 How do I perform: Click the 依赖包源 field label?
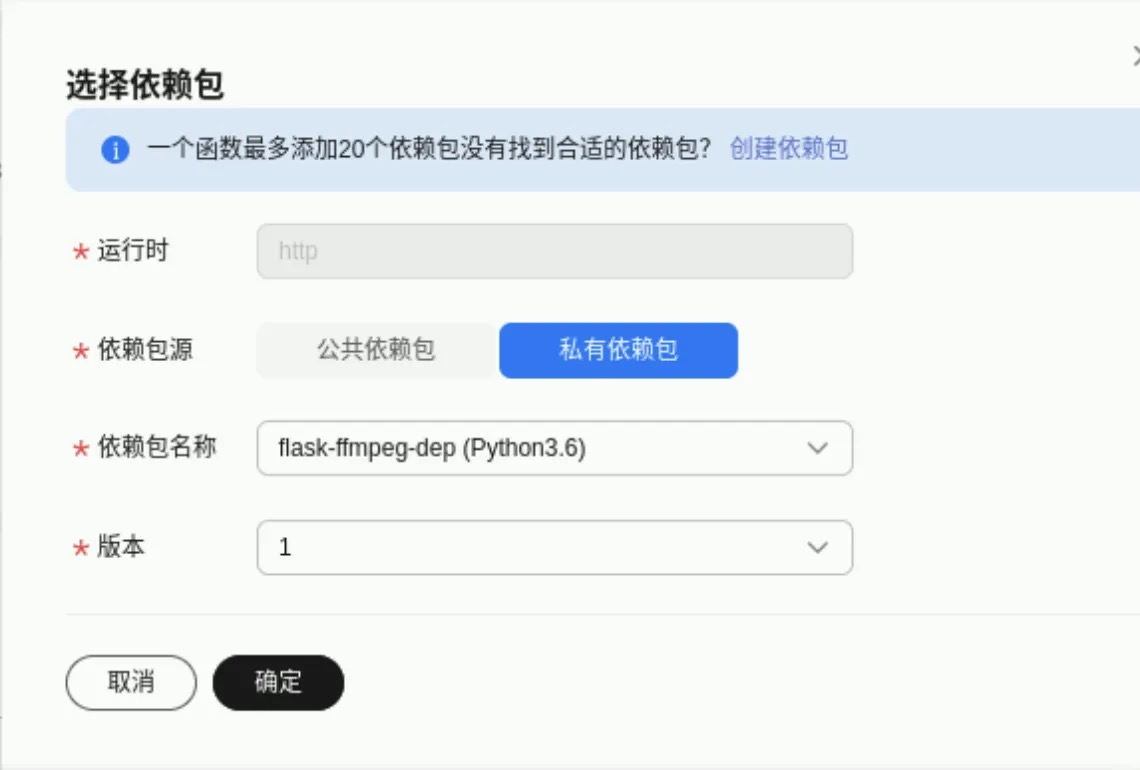coord(145,350)
